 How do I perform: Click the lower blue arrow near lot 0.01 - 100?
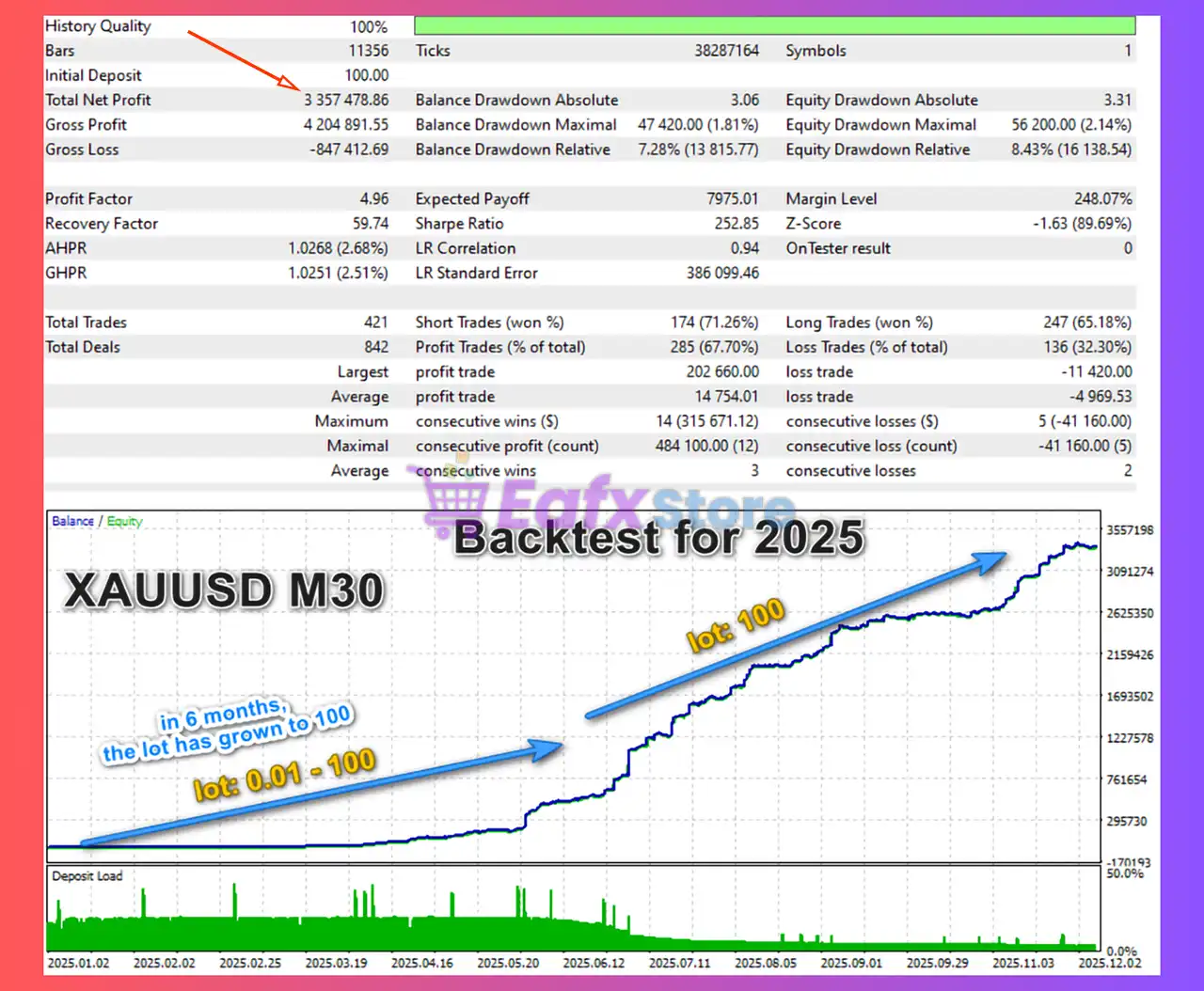[320, 794]
